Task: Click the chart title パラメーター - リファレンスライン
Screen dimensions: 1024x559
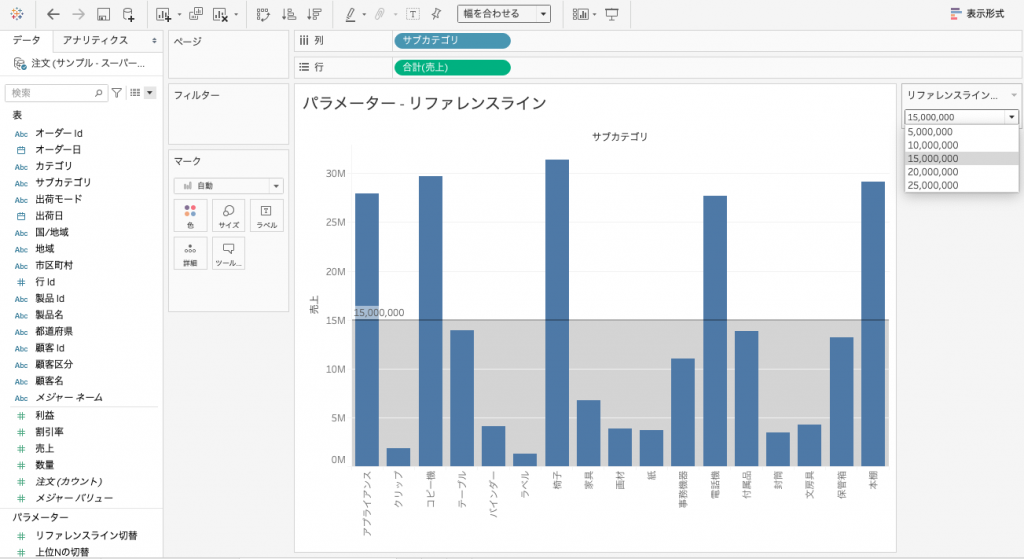Action: click(x=424, y=103)
